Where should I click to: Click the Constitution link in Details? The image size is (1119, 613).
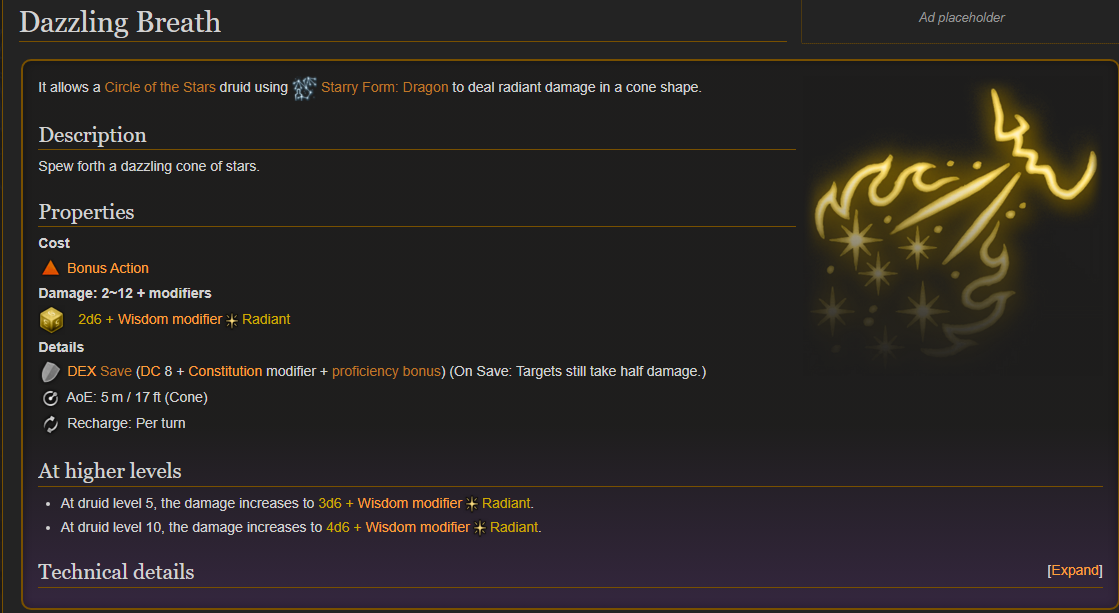tap(225, 371)
